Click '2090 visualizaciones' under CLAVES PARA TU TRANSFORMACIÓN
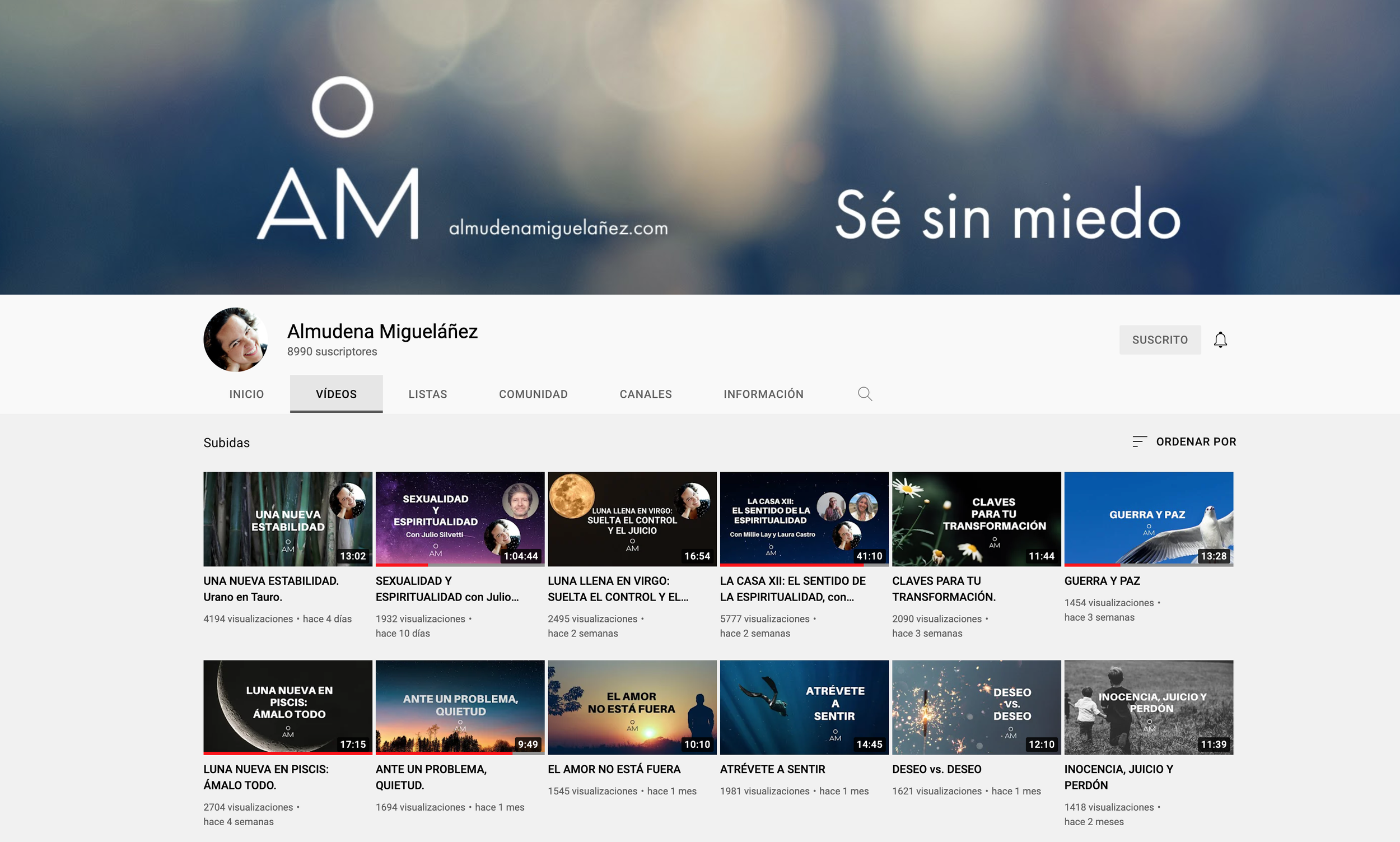Viewport: 1400px width, 842px height. pyautogui.click(x=937, y=619)
